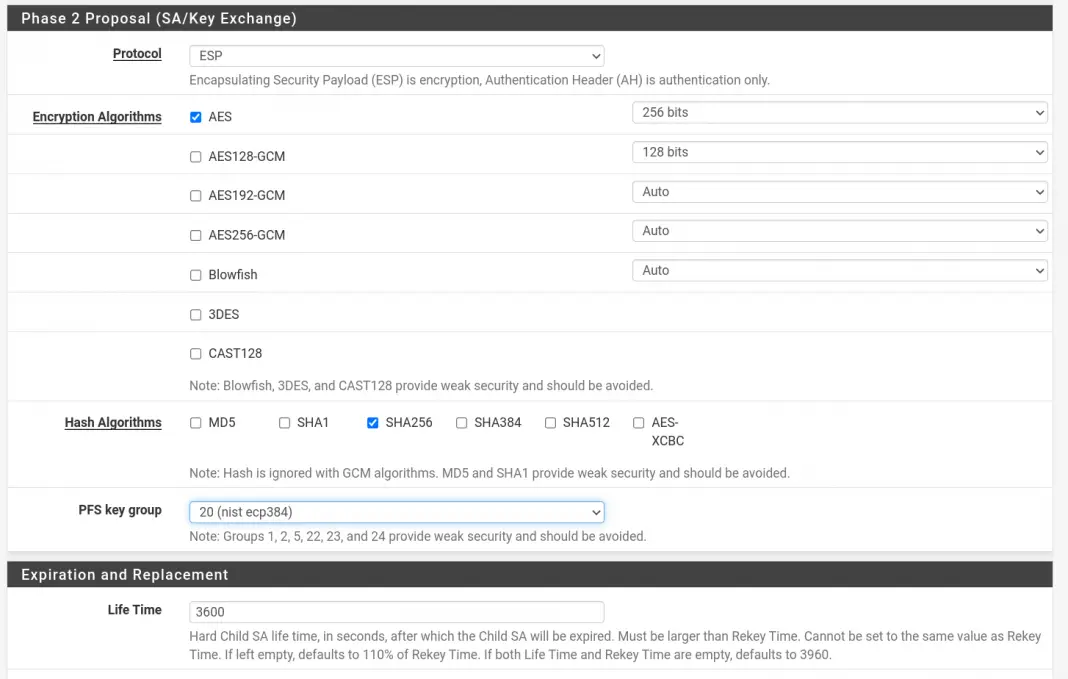The image size is (1068, 679).
Task: Open the Blowfish key length dropdown
Action: point(838,270)
